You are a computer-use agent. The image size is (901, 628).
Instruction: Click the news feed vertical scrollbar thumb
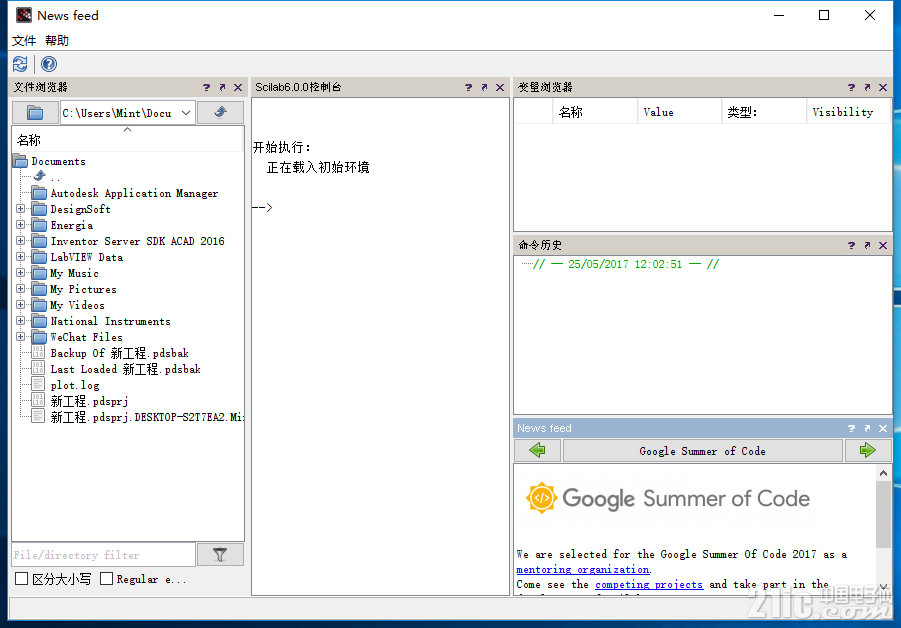click(x=883, y=514)
